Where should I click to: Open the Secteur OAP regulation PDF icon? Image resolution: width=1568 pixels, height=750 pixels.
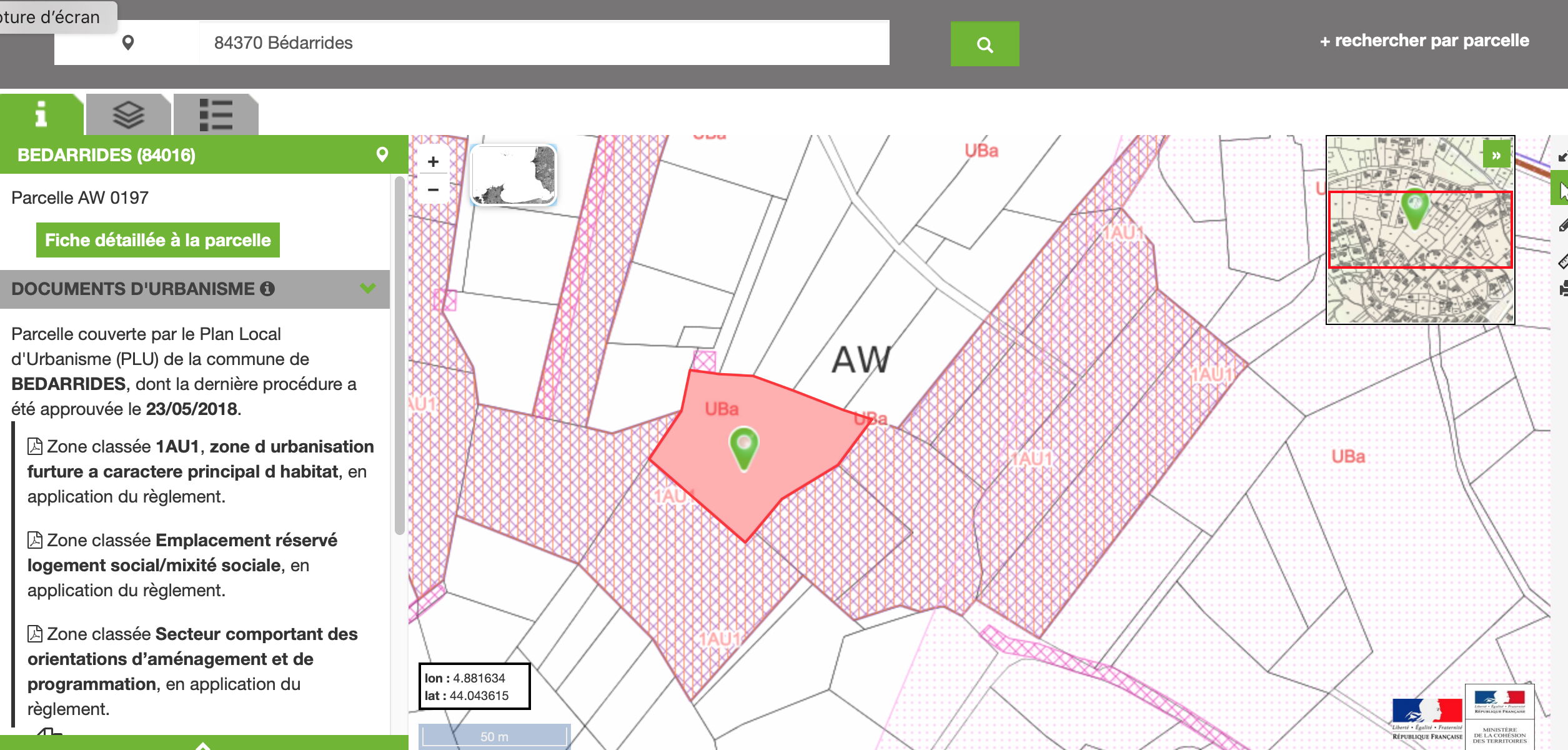click(35, 634)
